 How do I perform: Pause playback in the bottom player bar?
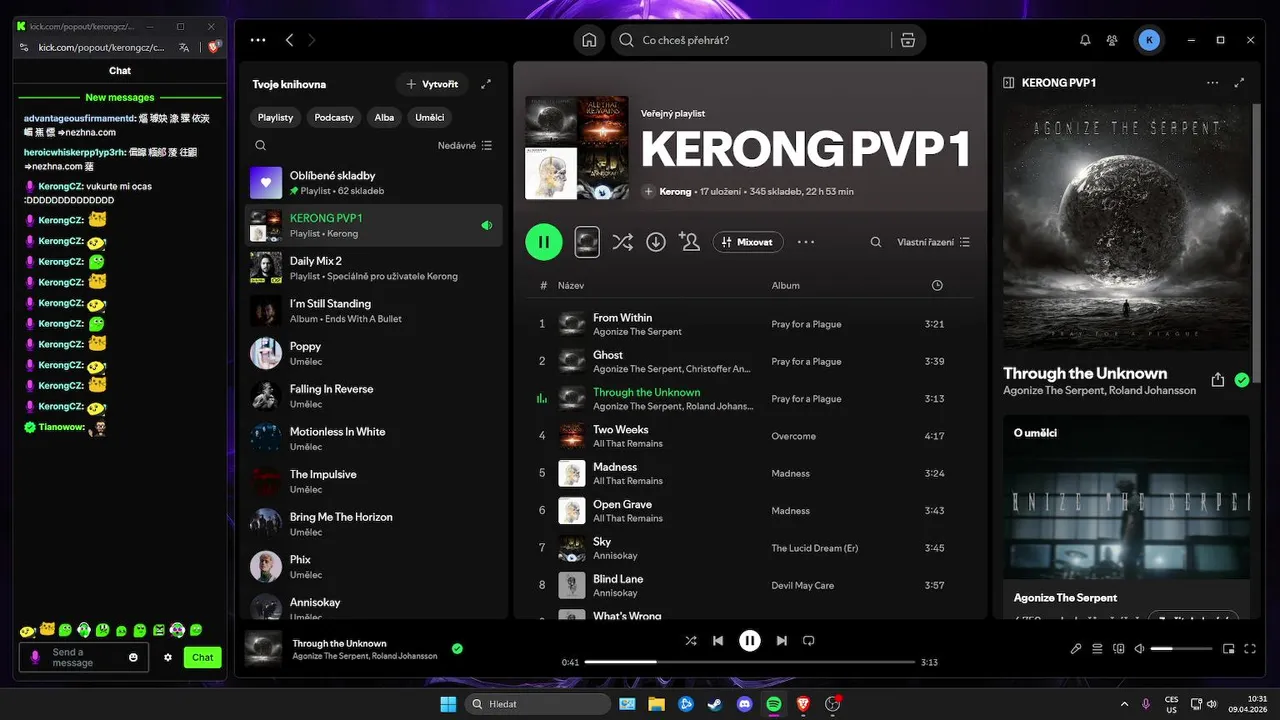(x=750, y=640)
